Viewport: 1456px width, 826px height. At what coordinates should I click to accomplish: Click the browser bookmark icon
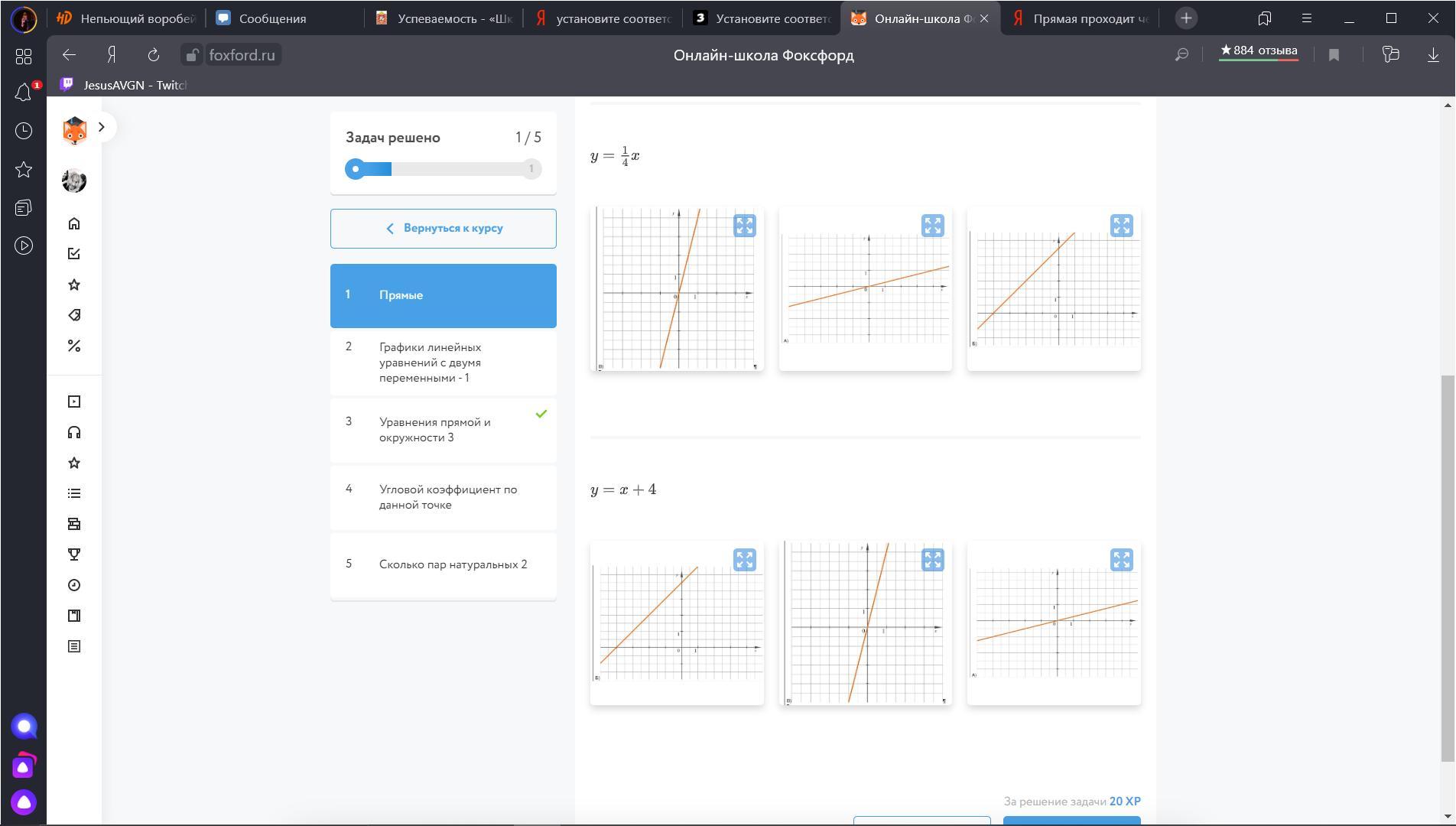tap(1334, 55)
